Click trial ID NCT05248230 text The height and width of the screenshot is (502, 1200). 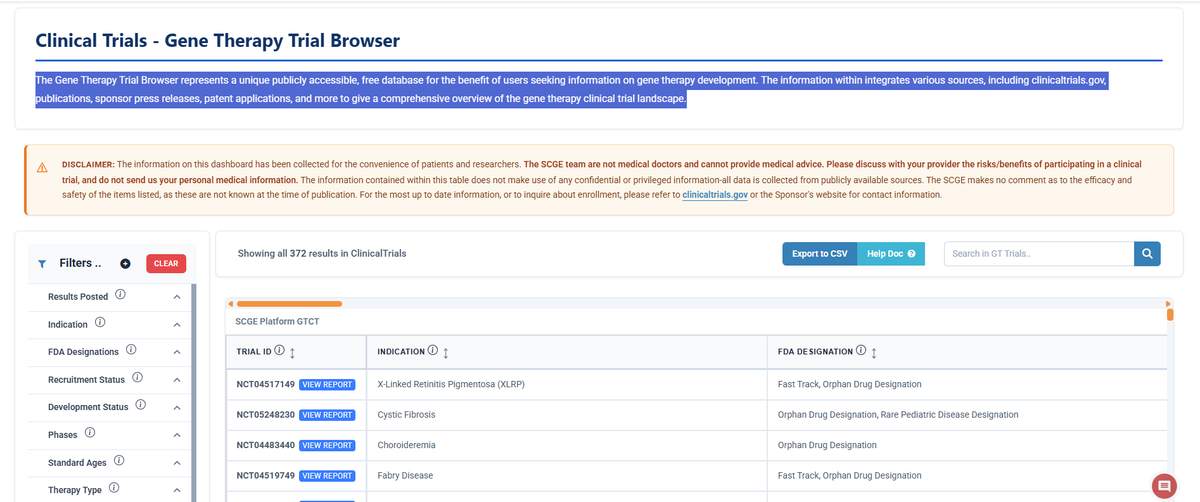tap(265, 415)
